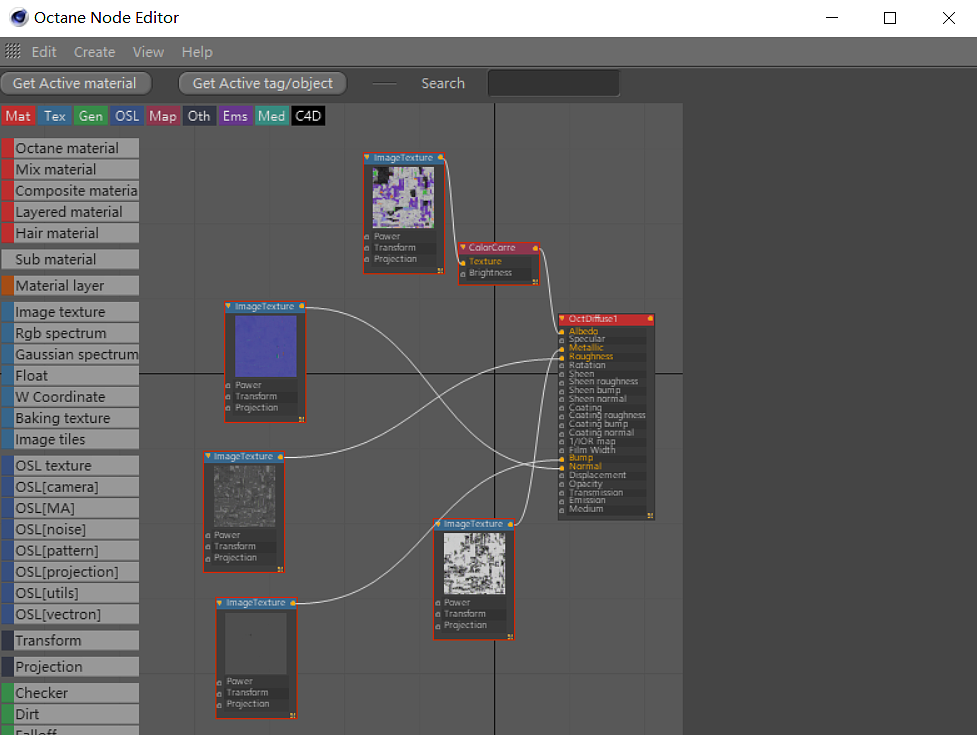Click Get Active material button
This screenshot has height=735, width=977.
[x=76, y=83]
